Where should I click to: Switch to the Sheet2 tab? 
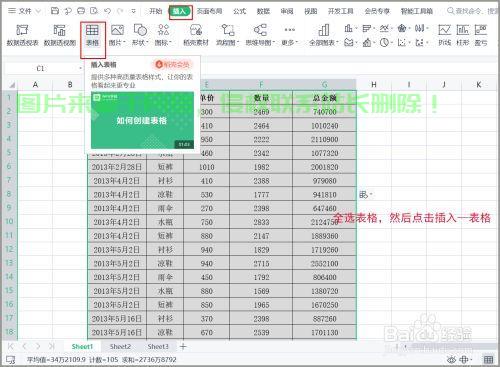(x=120, y=347)
